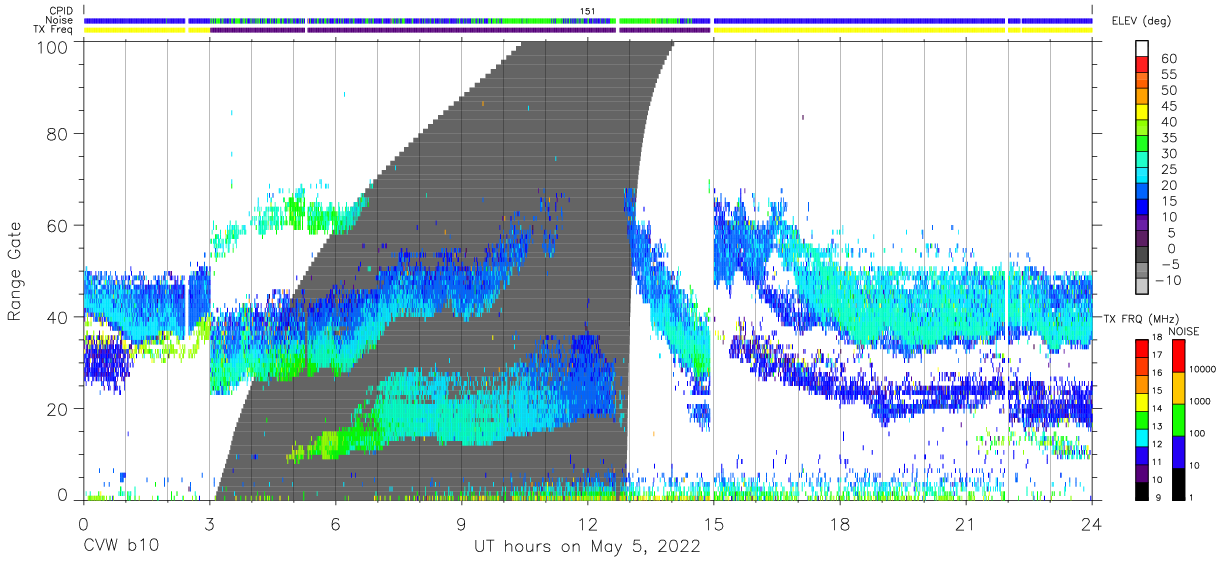
Task: Select the green swatch in NOISE colorbar
Action: point(1178,419)
